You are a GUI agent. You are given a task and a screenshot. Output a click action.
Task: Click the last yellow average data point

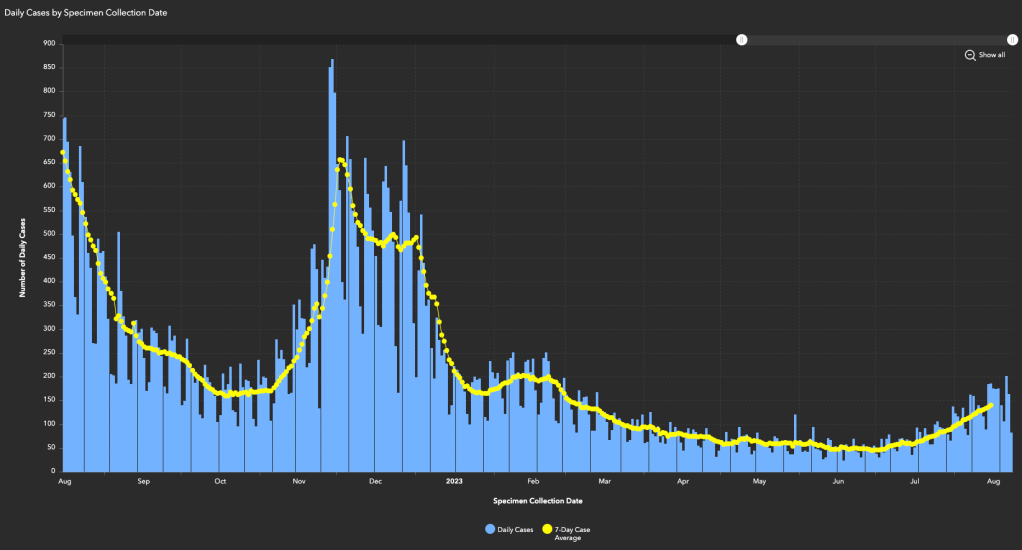(x=990, y=405)
